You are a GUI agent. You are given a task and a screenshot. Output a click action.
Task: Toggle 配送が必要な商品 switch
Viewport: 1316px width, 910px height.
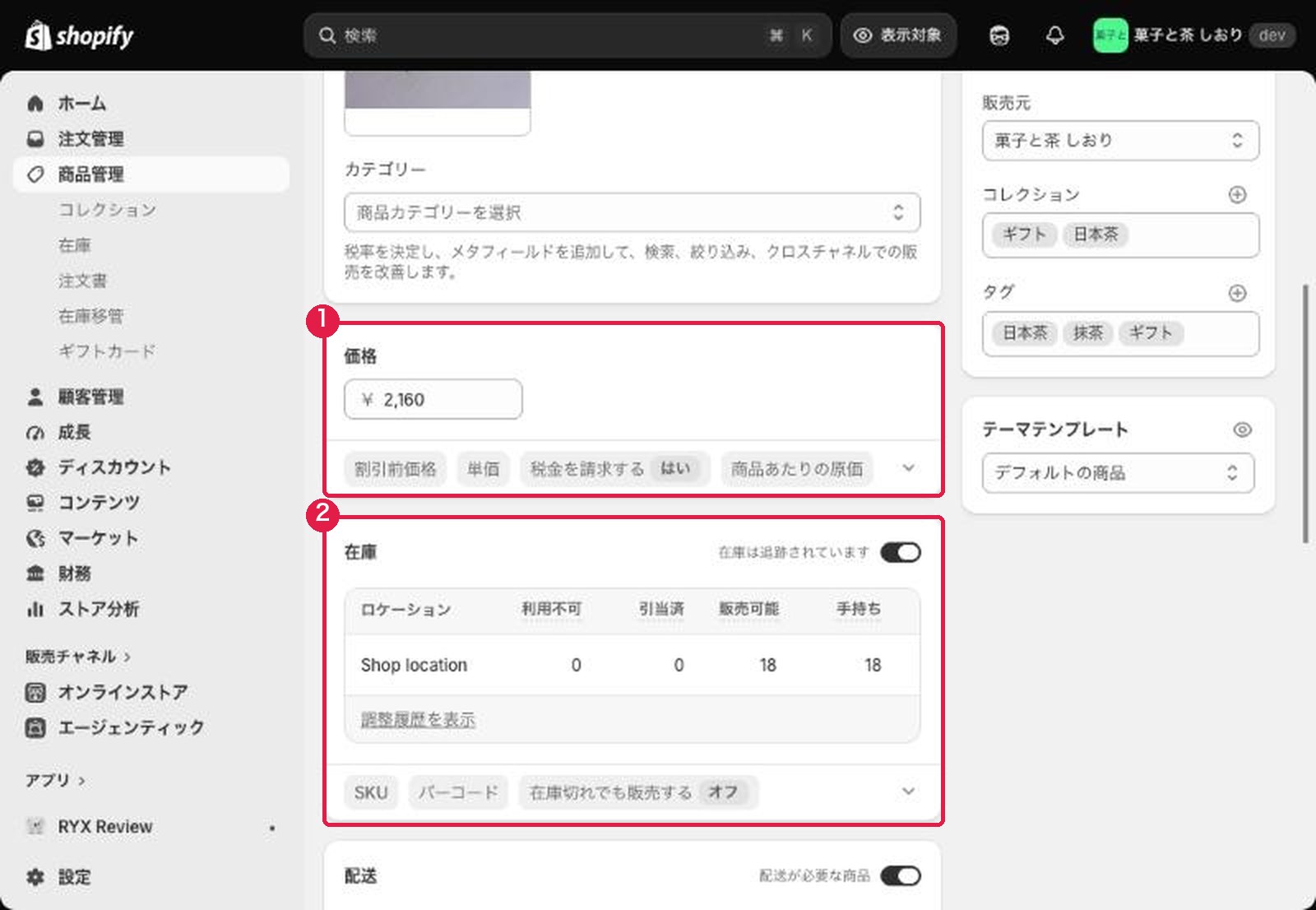(901, 875)
